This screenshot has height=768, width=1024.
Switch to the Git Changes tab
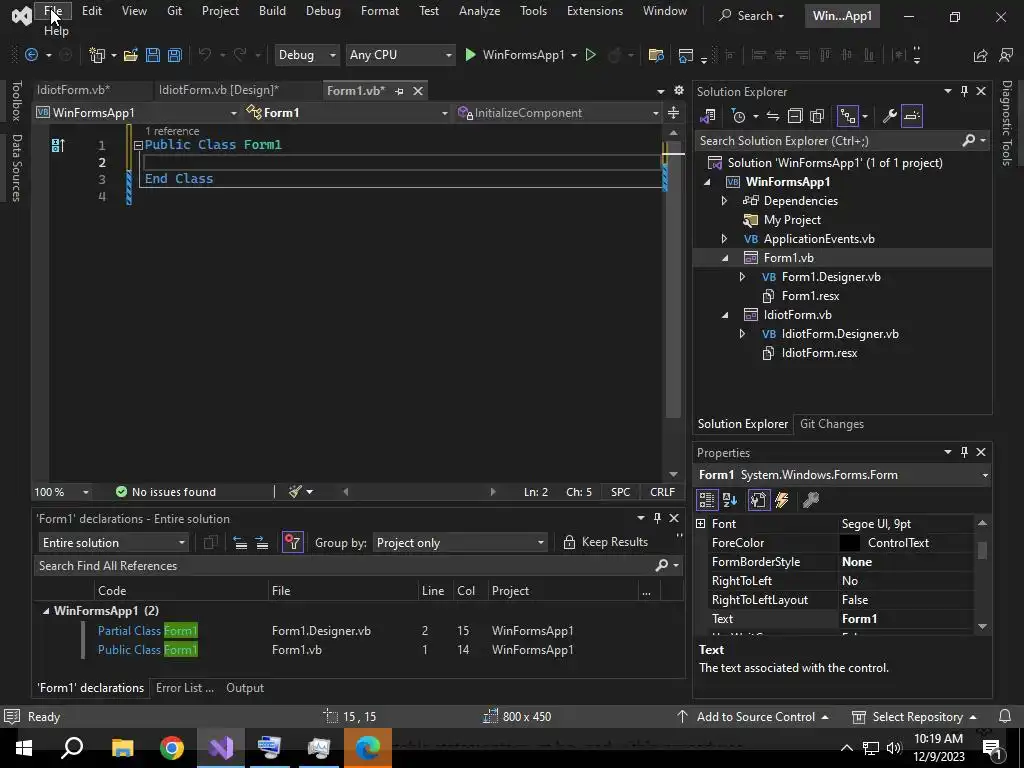point(832,424)
